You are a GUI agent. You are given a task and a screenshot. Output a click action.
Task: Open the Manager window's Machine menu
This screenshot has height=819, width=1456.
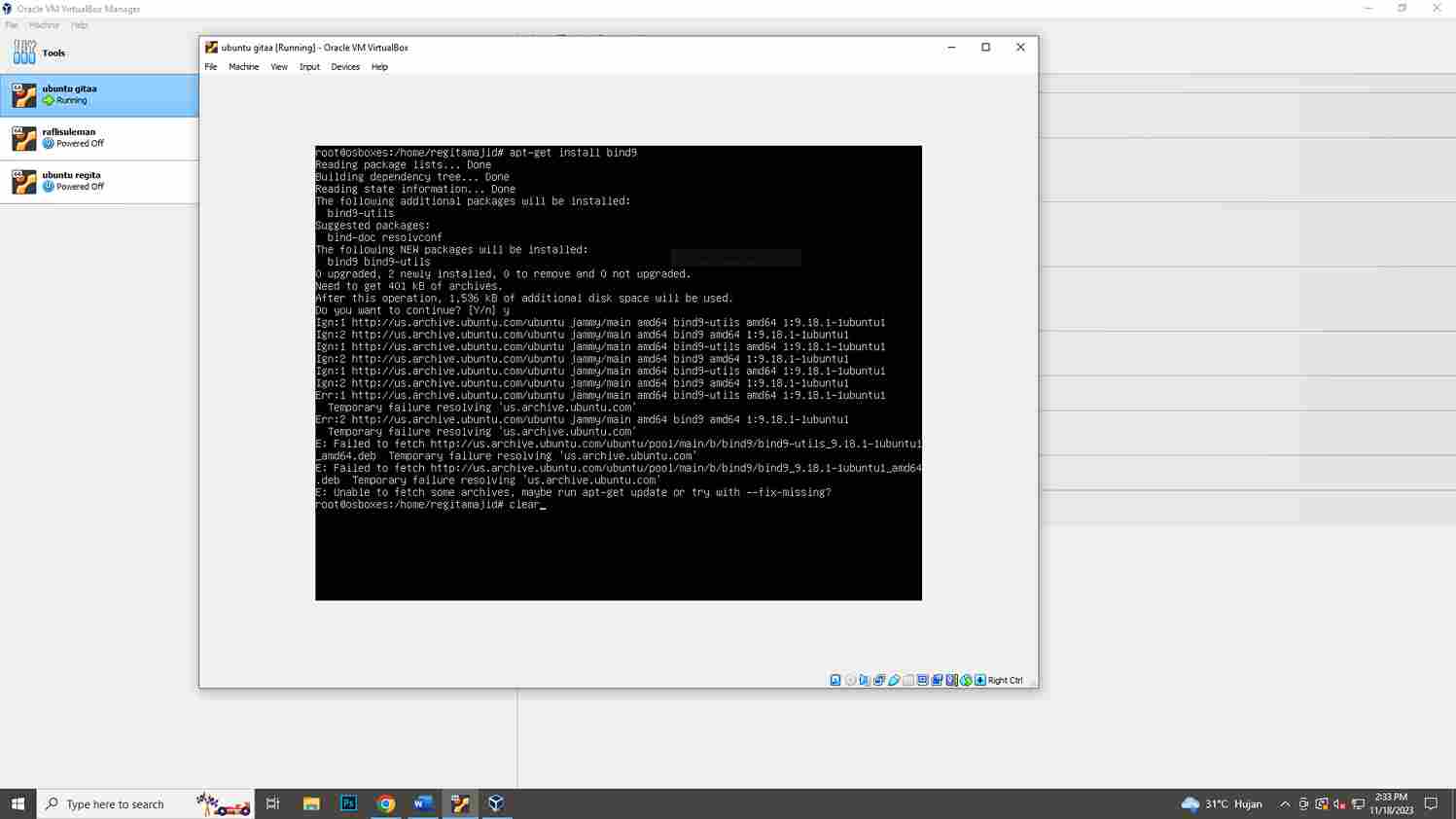tap(44, 25)
